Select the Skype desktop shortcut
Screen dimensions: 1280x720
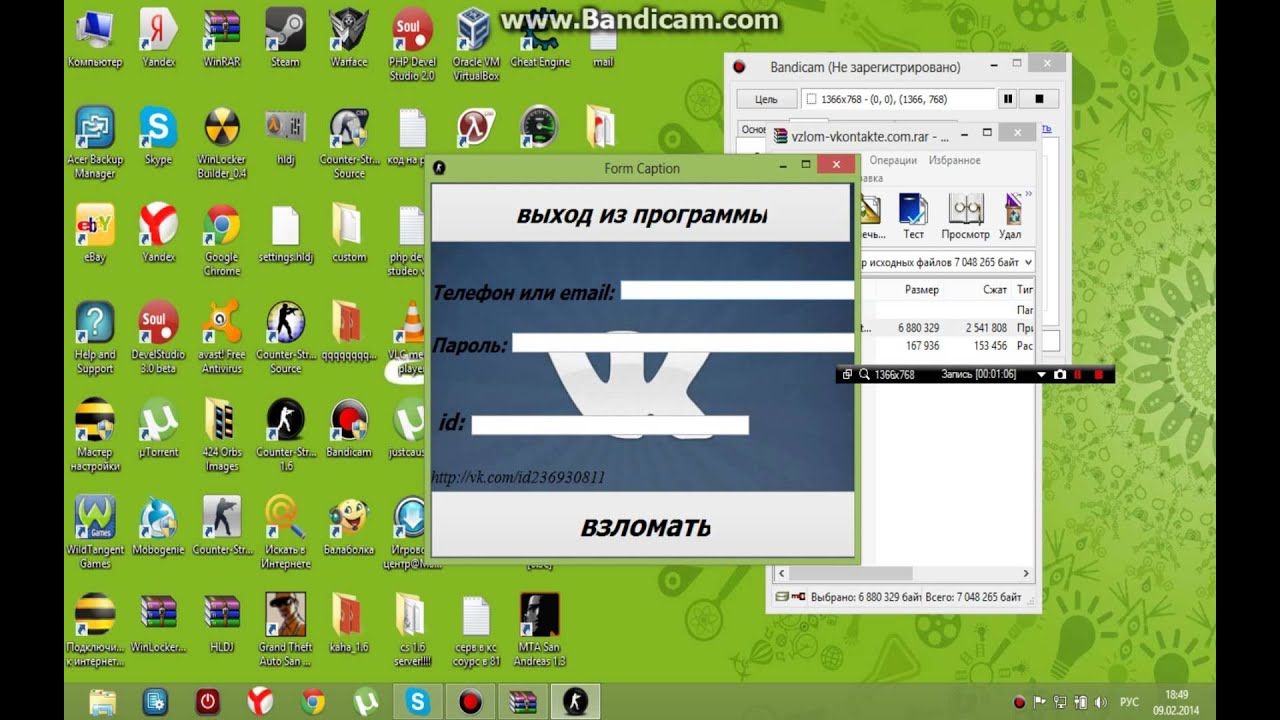point(158,136)
